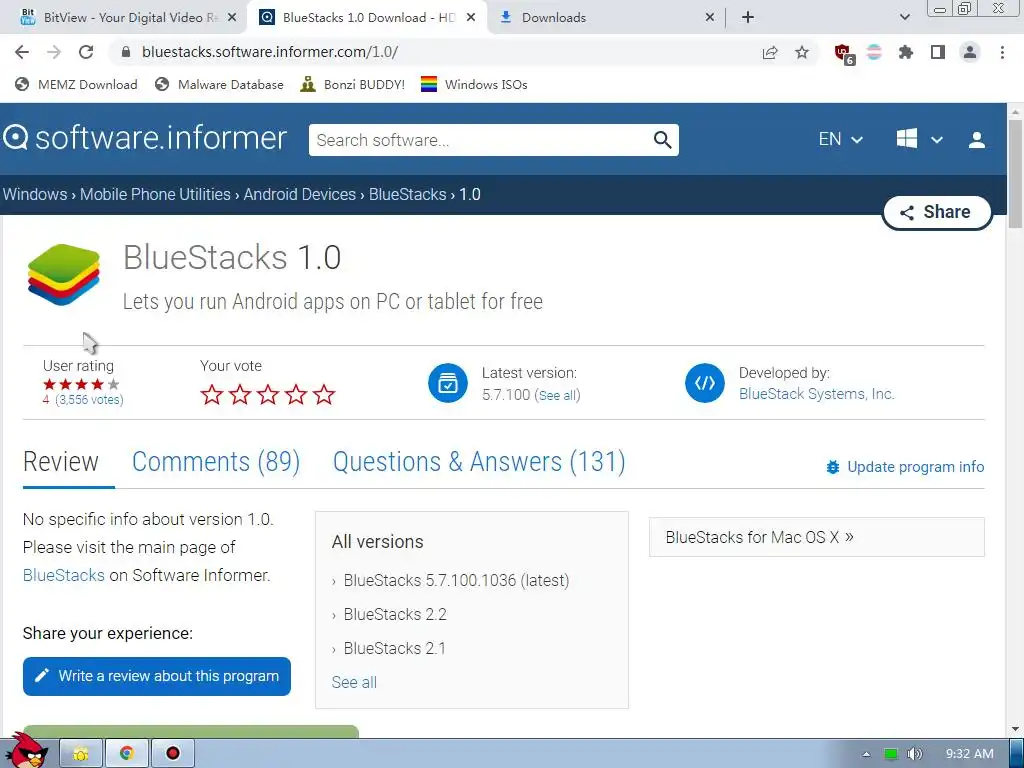The image size is (1024, 768).
Task: Open BlueStacks 2.2 version link
Action: tap(394, 614)
